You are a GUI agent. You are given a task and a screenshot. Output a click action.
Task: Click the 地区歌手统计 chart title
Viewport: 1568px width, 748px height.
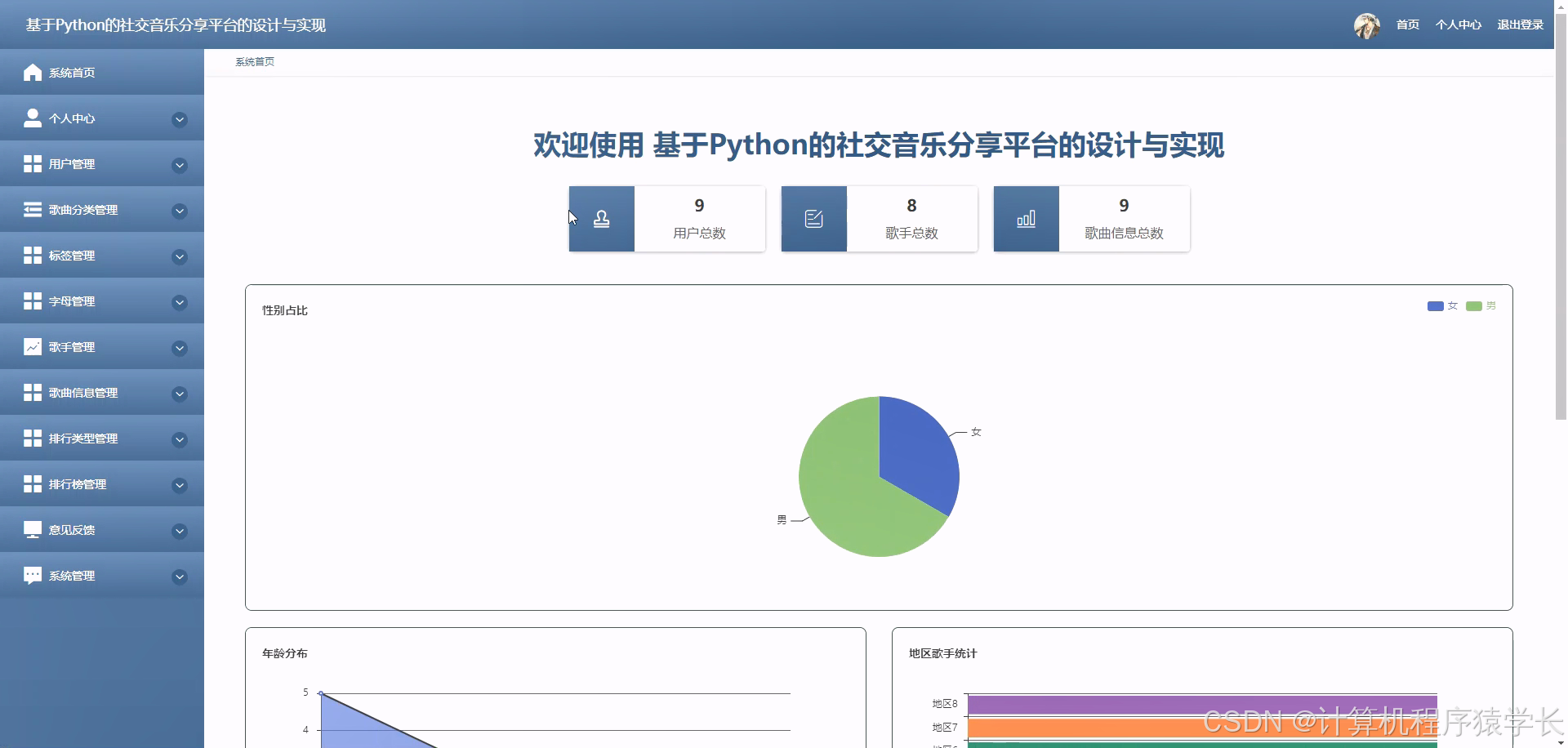[943, 653]
